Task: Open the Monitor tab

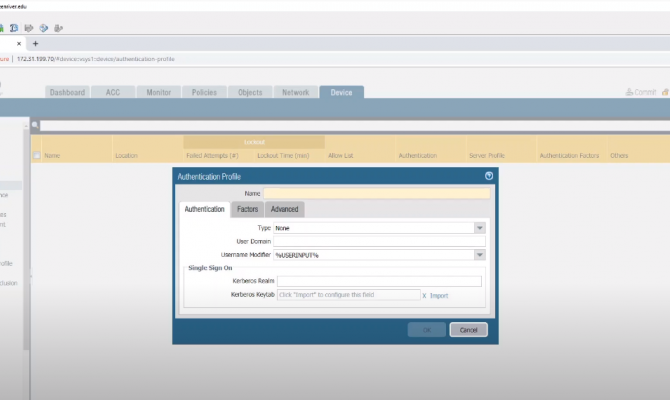Action: coord(159,92)
